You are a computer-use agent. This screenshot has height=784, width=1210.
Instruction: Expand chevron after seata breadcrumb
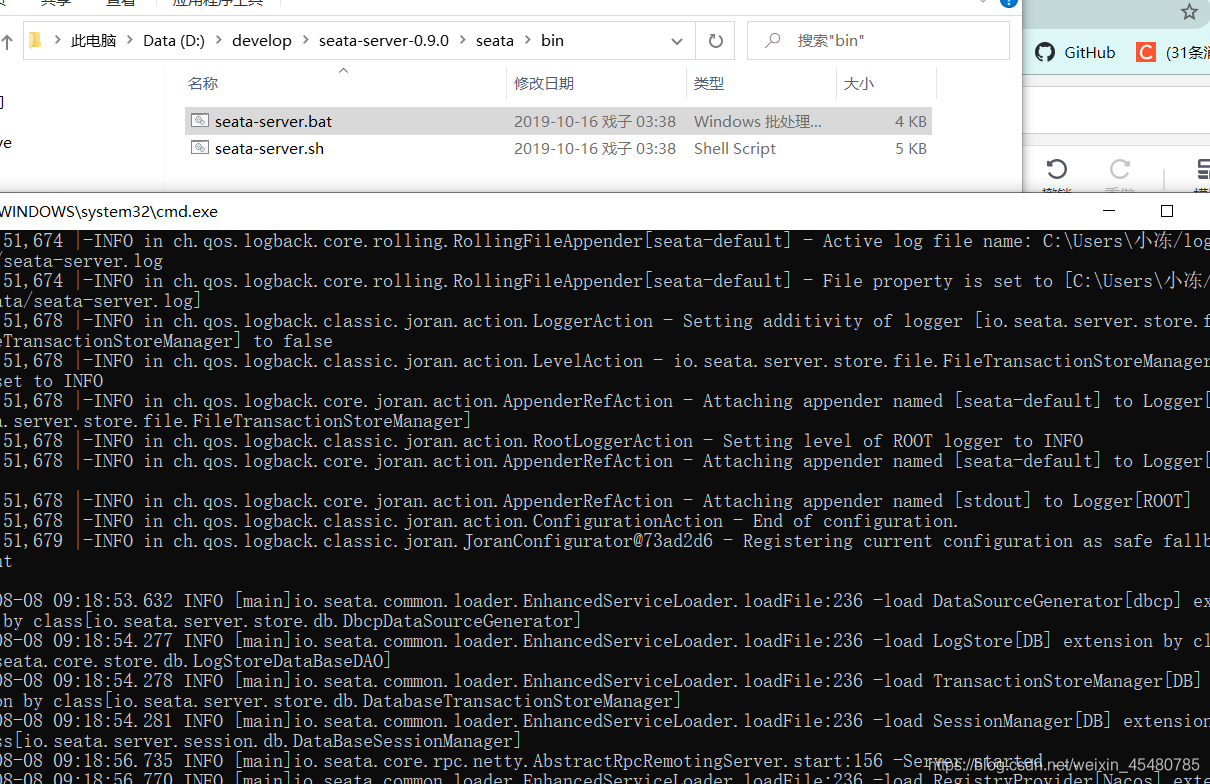(x=527, y=41)
